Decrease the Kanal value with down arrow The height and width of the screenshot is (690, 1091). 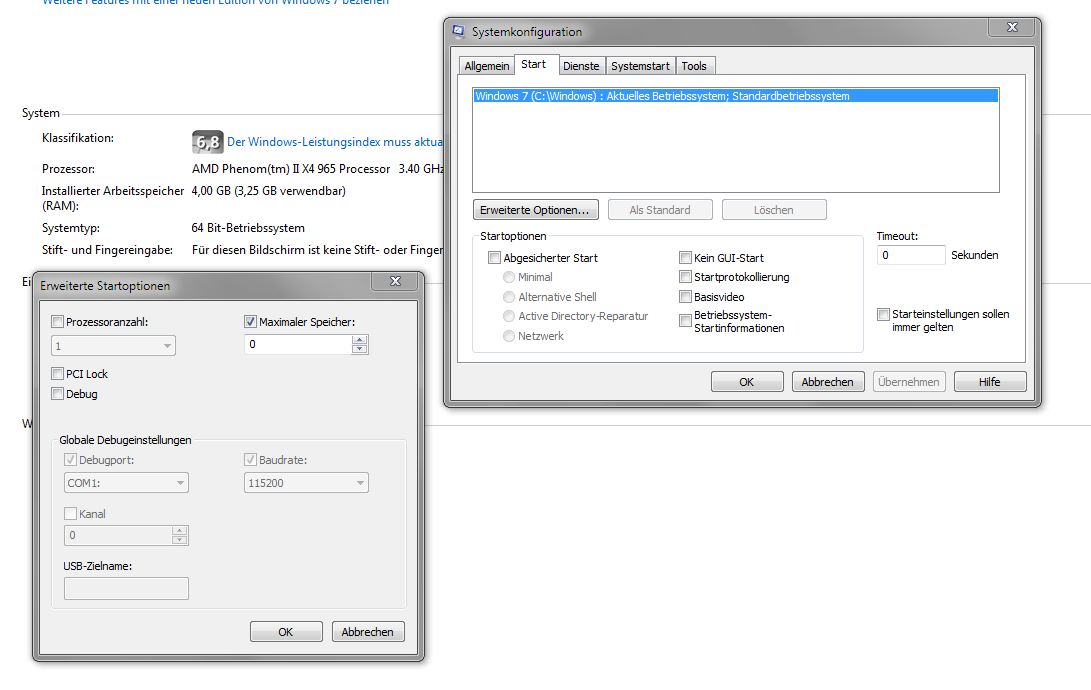pyautogui.click(x=180, y=540)
